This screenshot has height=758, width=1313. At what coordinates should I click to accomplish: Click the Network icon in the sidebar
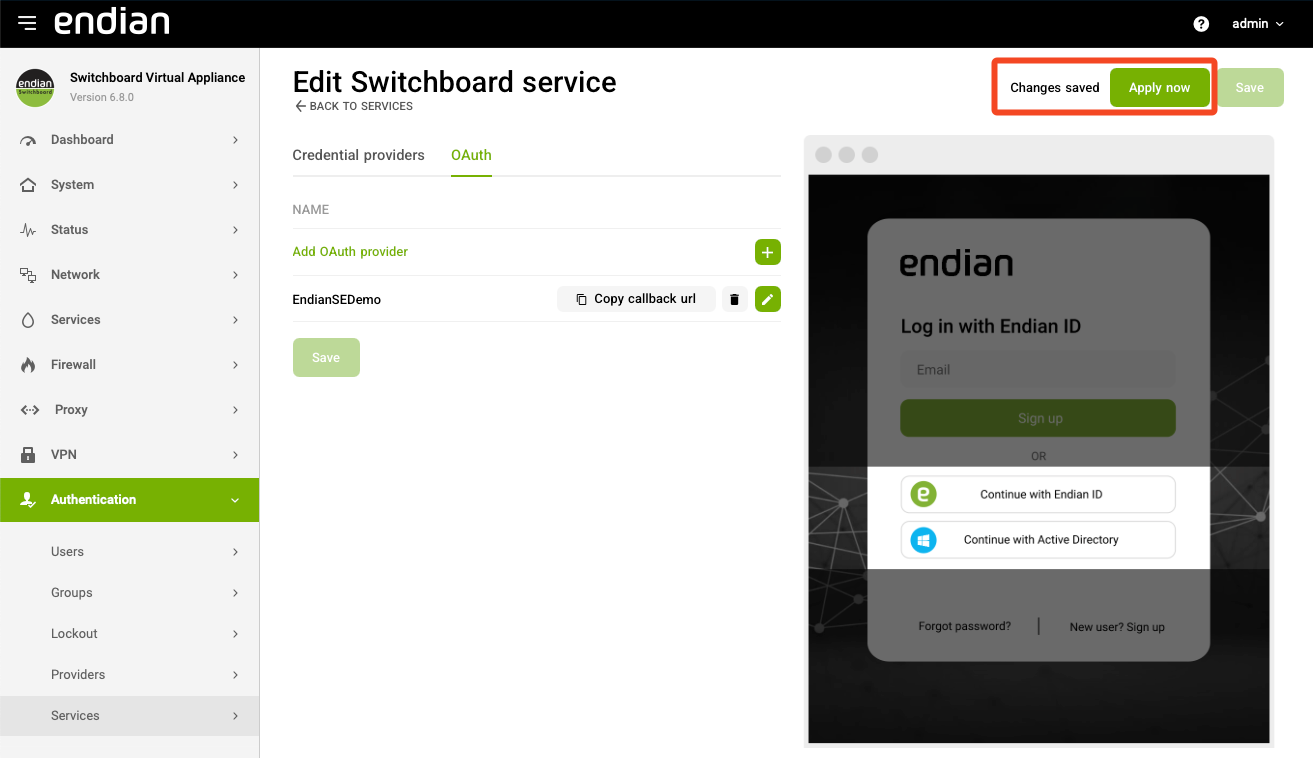28,275
